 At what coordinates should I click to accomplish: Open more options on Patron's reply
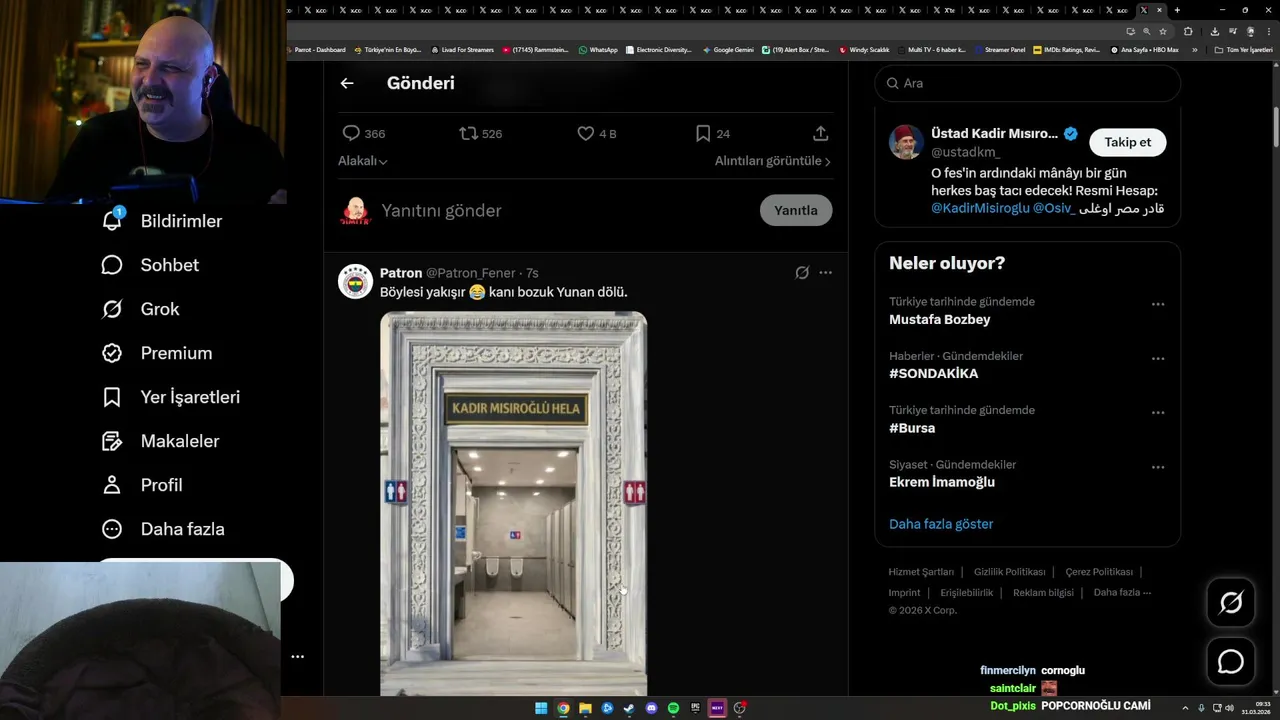coord(825,273)
